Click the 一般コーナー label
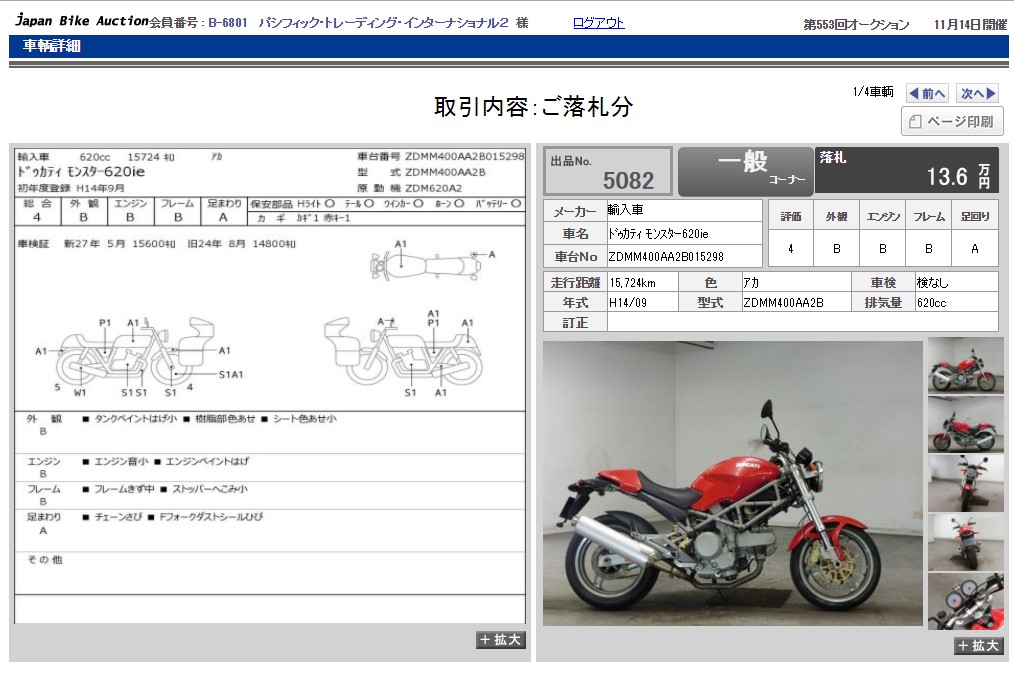1014x679 pixels. pyautogui.click(x=746, y=171)
